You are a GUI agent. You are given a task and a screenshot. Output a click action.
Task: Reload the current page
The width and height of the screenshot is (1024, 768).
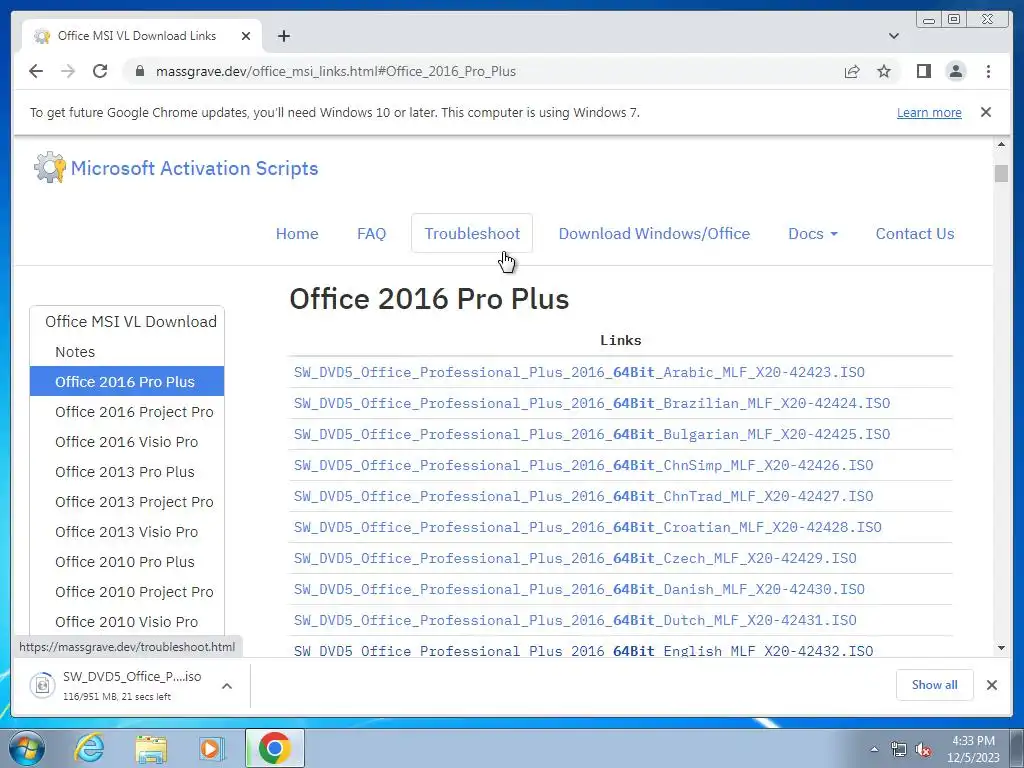[x=100, y=71]
